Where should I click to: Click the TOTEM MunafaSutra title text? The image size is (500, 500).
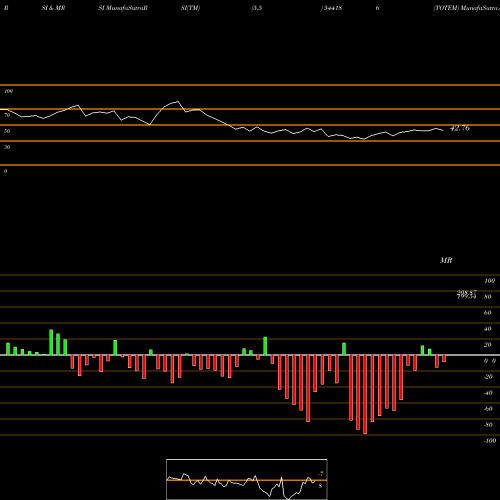(x=466, y=8)
